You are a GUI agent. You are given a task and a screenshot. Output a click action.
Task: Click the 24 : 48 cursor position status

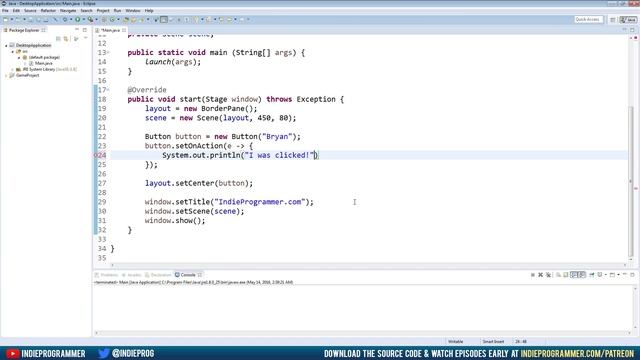click(521, 342)
